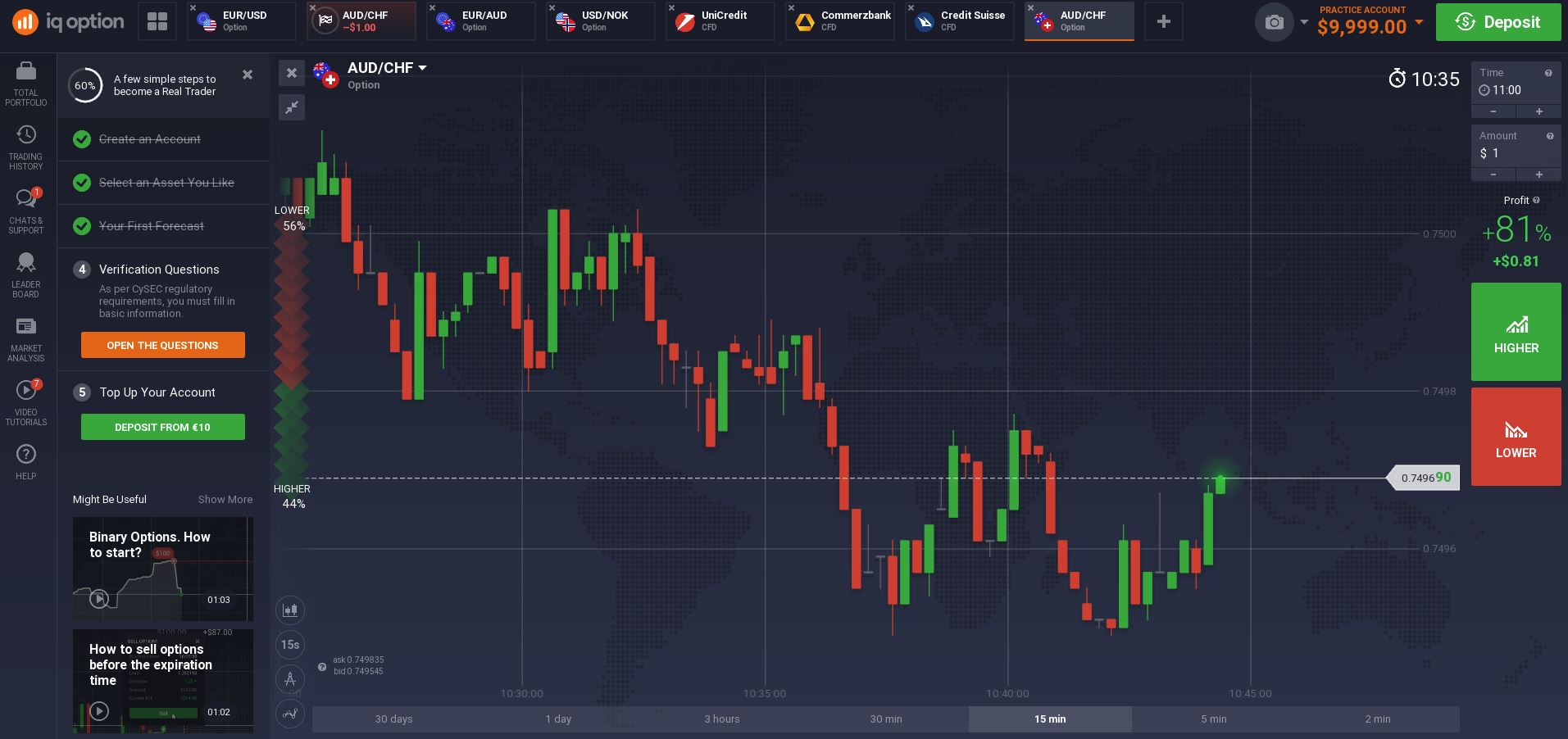Screen dimensions: 1568x739
Task: Click the iq option logo
Action: [69, 22]
